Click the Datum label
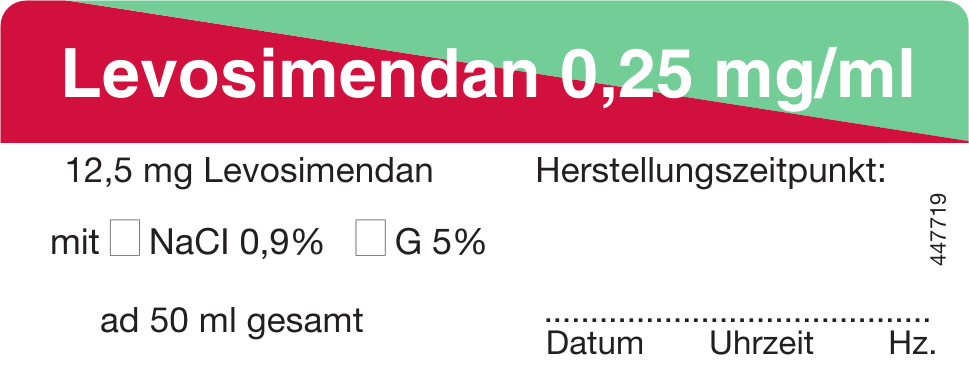This screenshot has width=969, height=378. (x=595, y=344)
